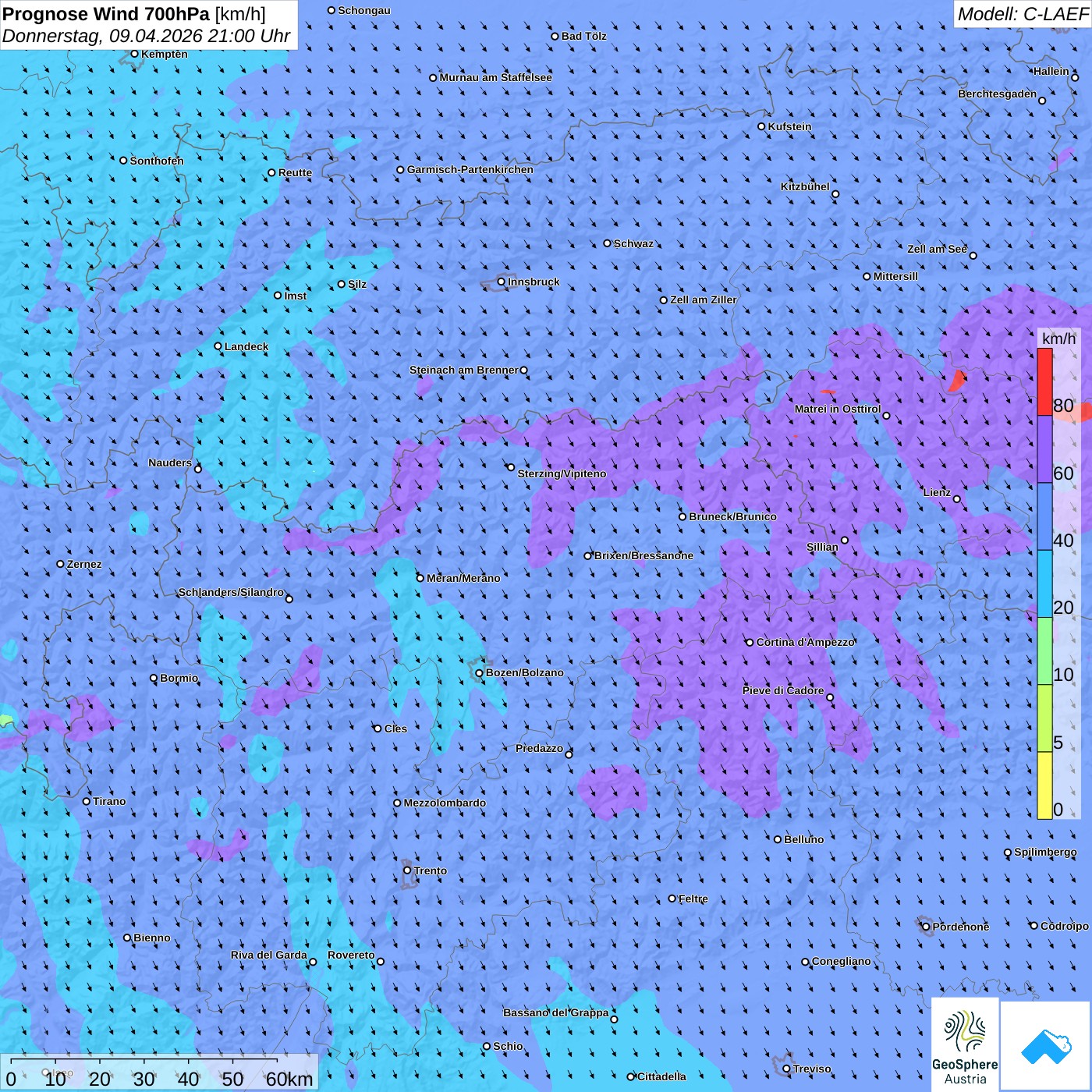
Task: Click the 'Schongau' label
Action: [x=363, y=10]
